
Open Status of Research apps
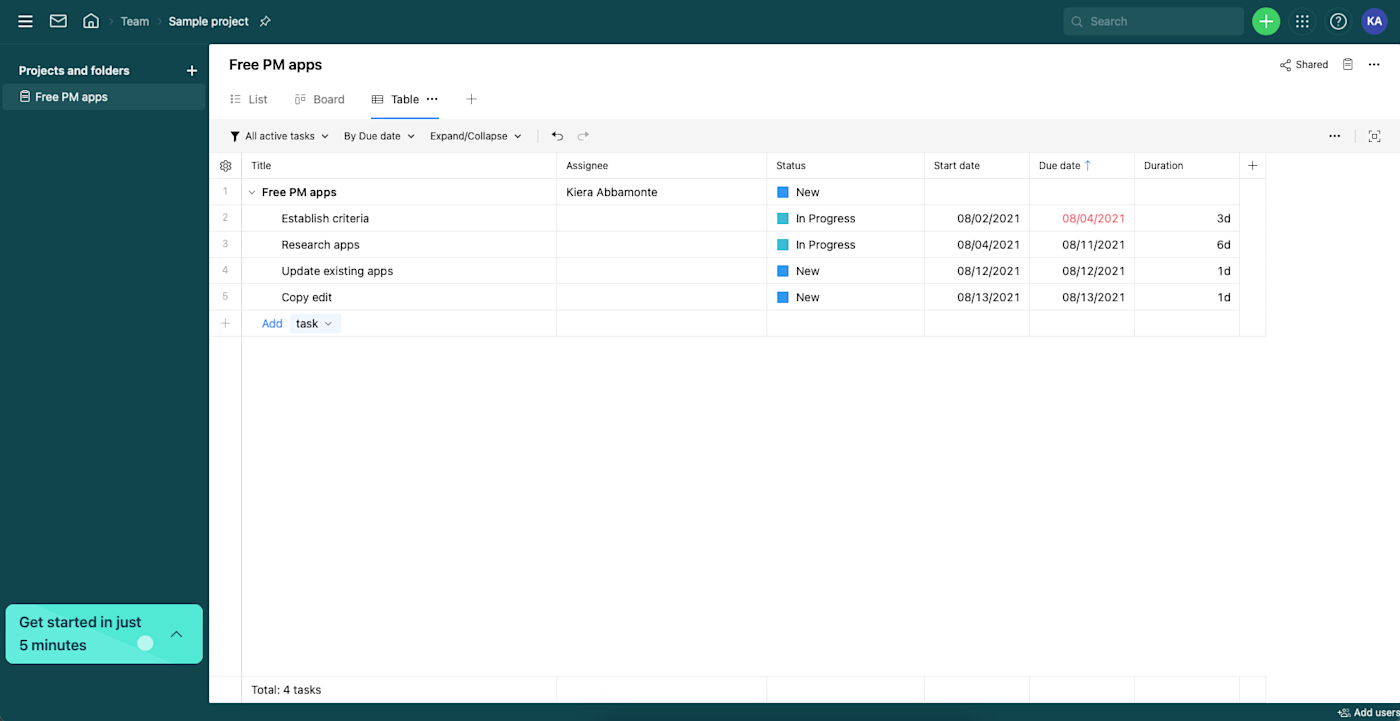pos(845,245)
